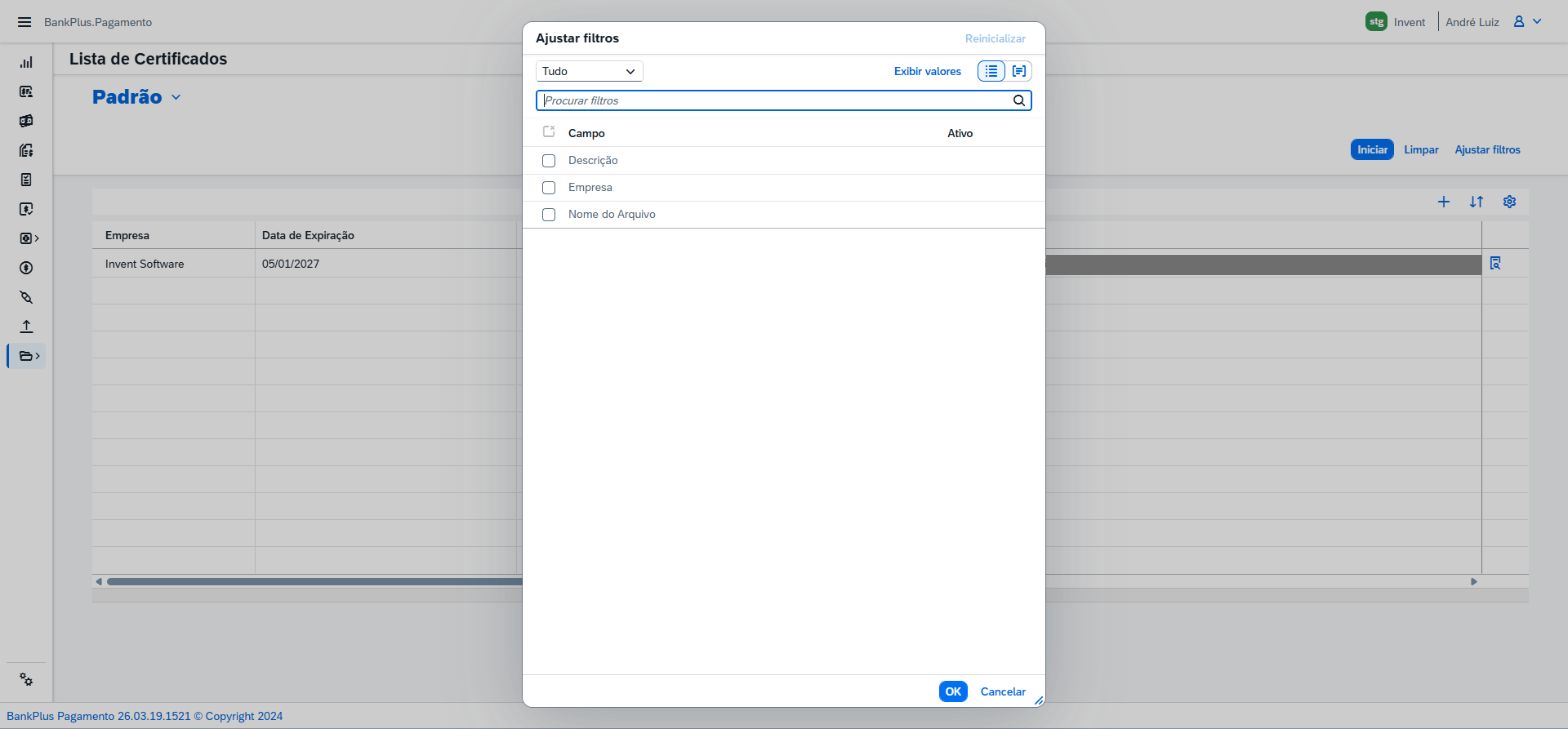1568x729 pixels.
Task: Open the gears settings icon in sidebar
Action: 26,680
